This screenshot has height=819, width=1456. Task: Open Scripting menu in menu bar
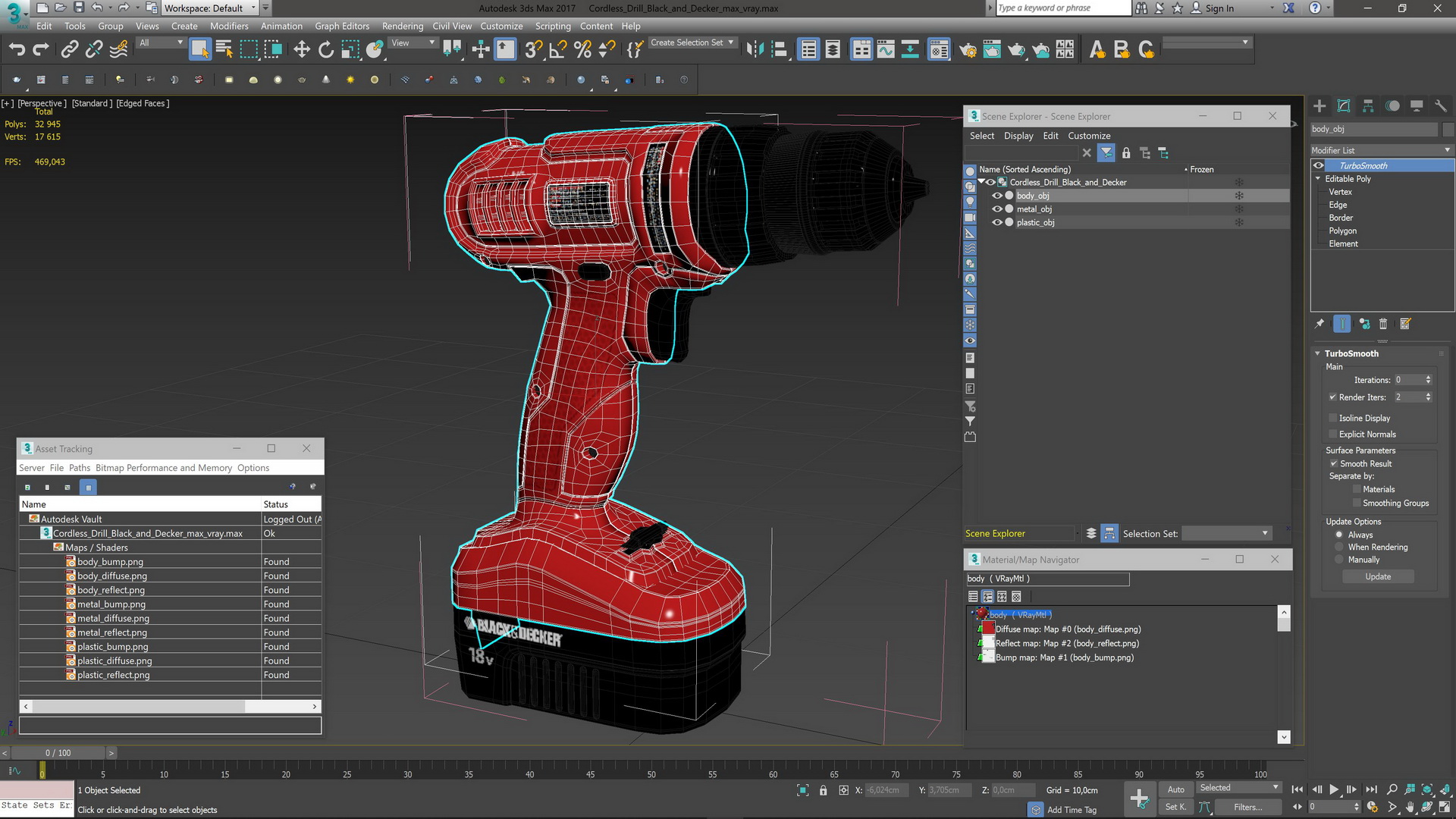click(x=553, y=26)
